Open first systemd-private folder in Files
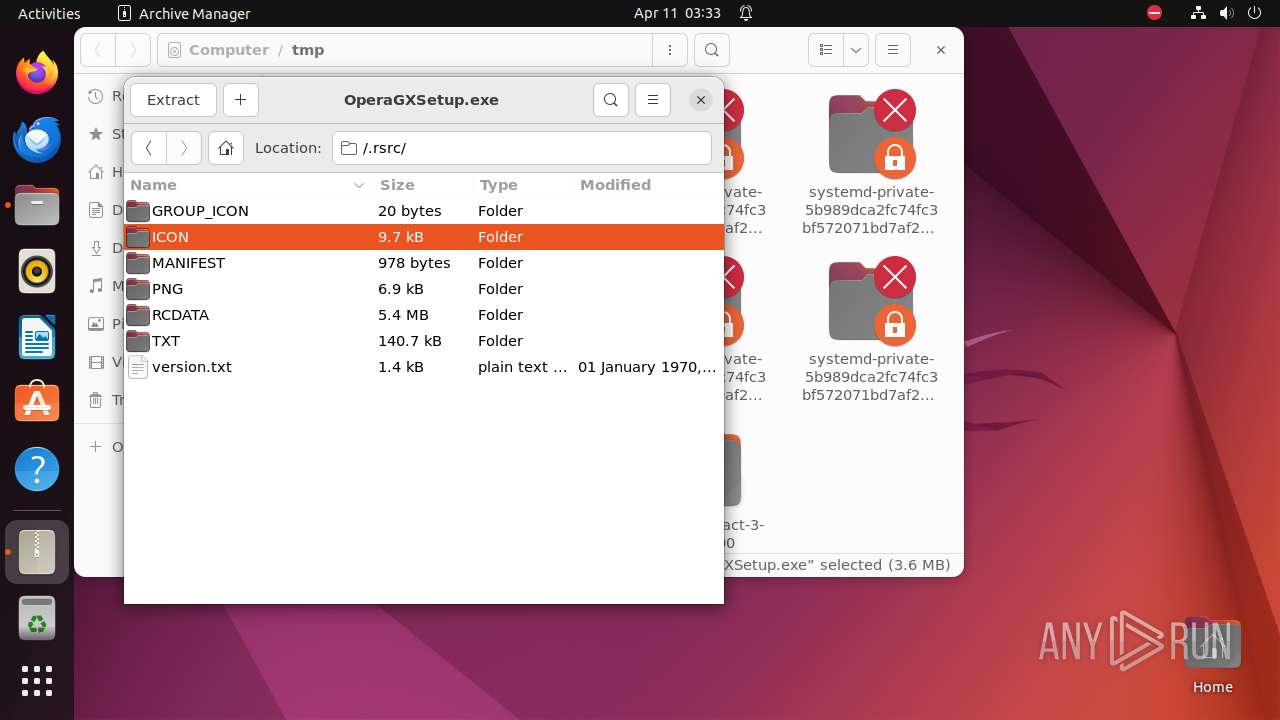1280x720 pixels. pyautogui.click(x=870, y=165)
